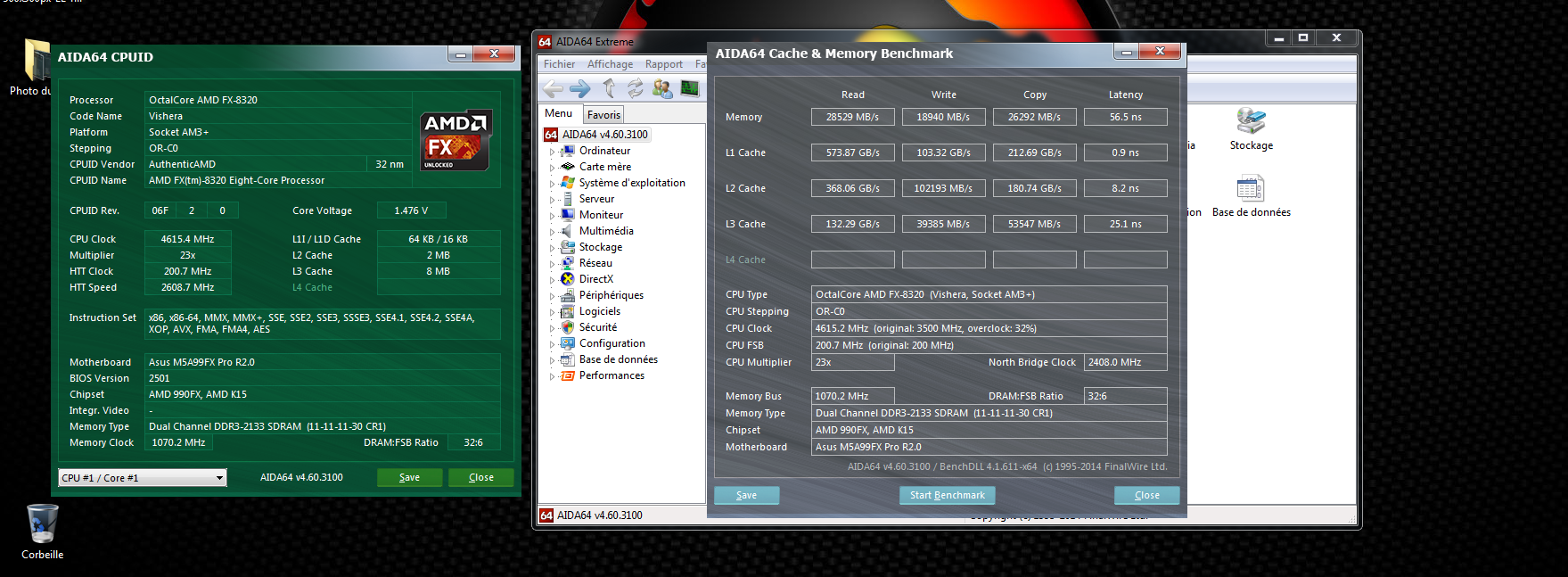This screenshot has width=1568, height=577.
Task: Select the AIDA64 v4.60.3100 root icon in tree
Action: [551, 135]
